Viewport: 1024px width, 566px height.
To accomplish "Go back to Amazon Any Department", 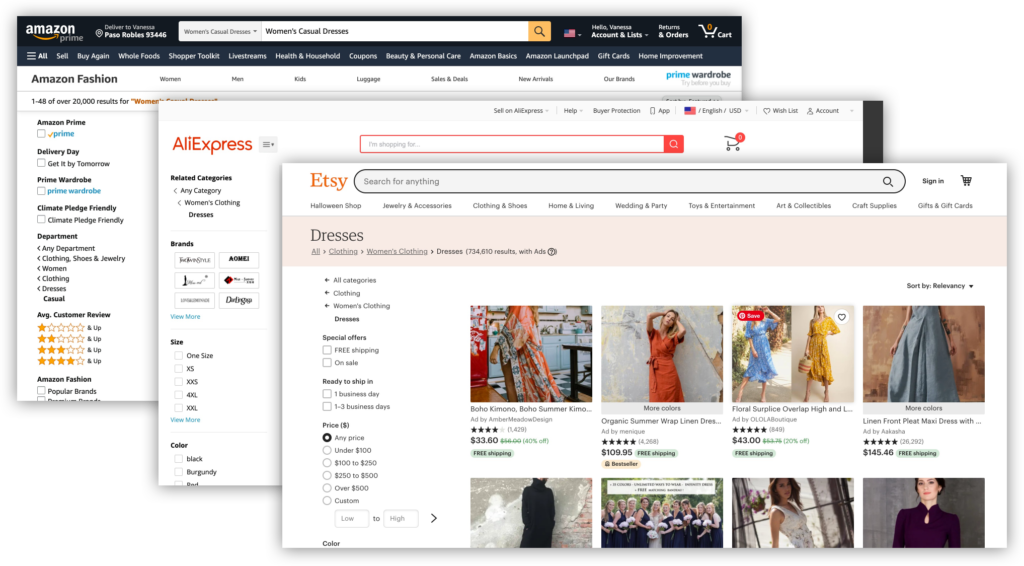I will pos(66,249).
